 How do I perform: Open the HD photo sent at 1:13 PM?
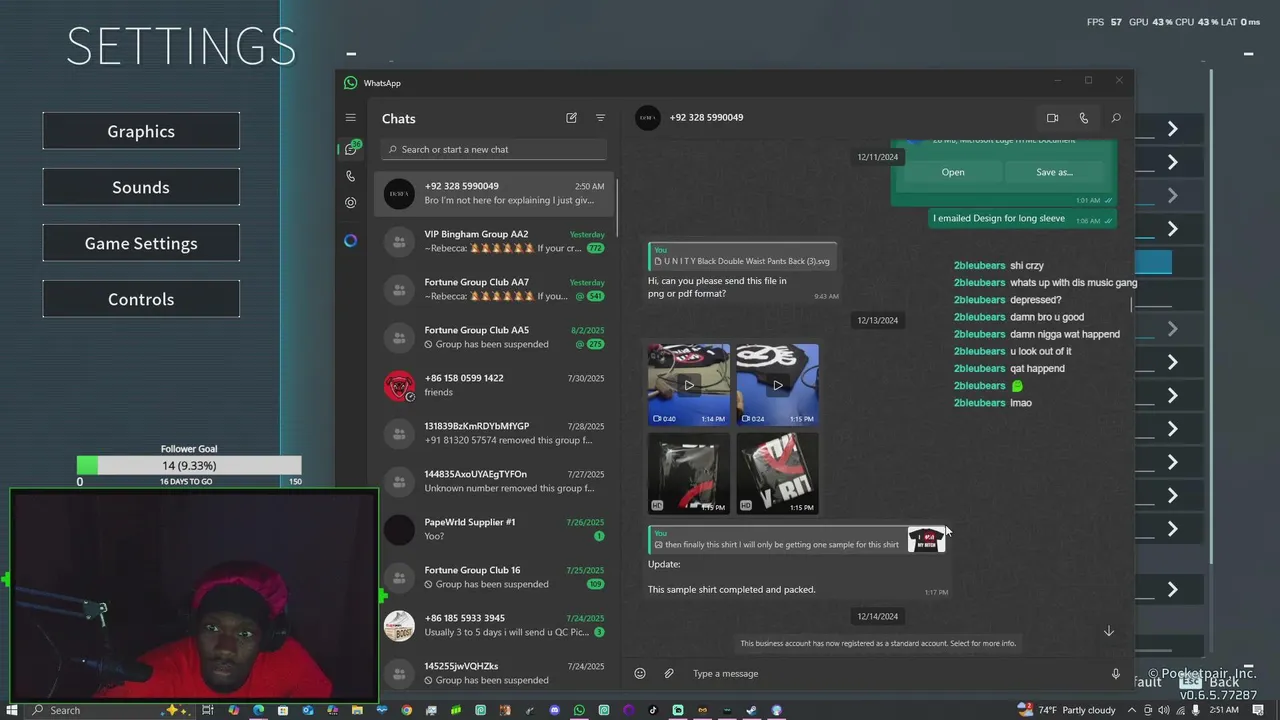coord(689,473)
